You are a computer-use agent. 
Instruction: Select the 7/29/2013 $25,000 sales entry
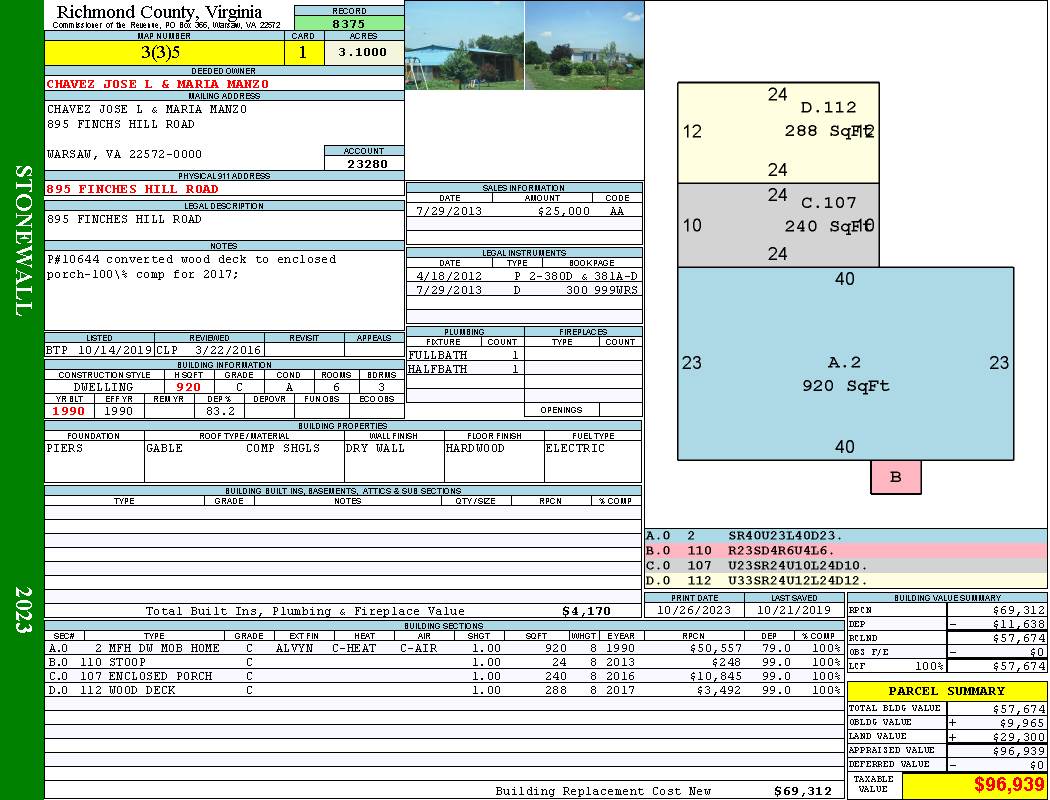click(524, 211)
